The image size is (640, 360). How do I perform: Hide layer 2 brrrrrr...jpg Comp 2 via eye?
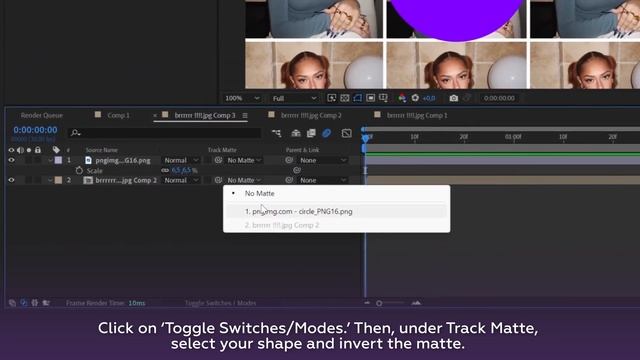coord(11,180)
